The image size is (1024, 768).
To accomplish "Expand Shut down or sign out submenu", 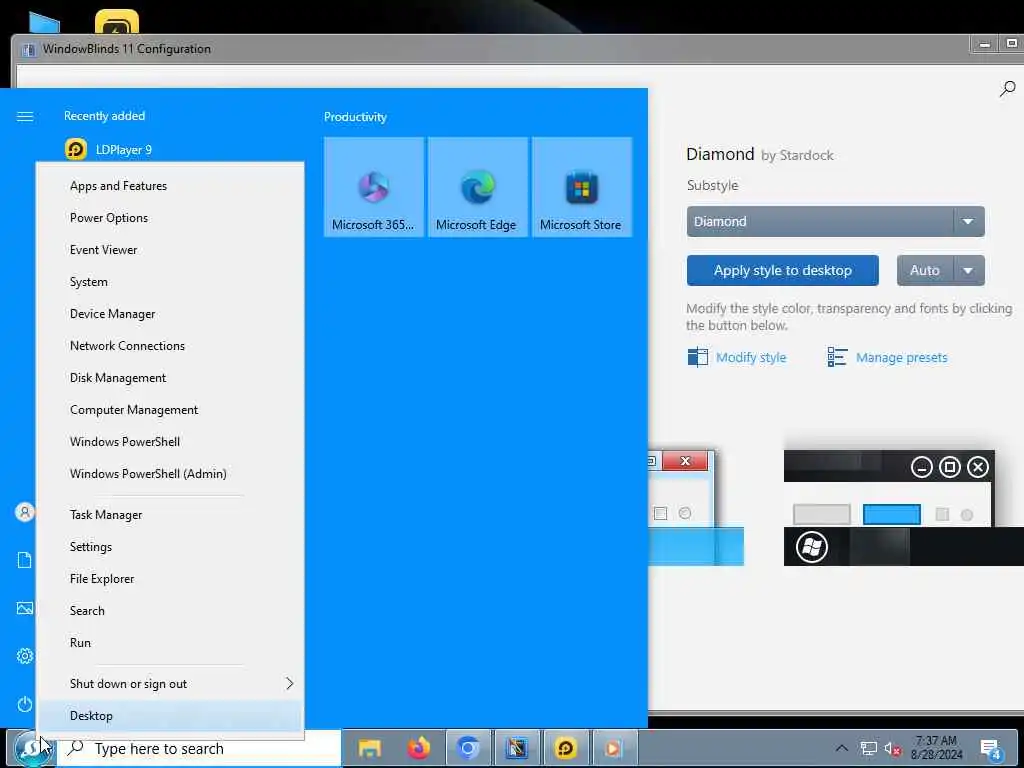I will click(170, 684).
